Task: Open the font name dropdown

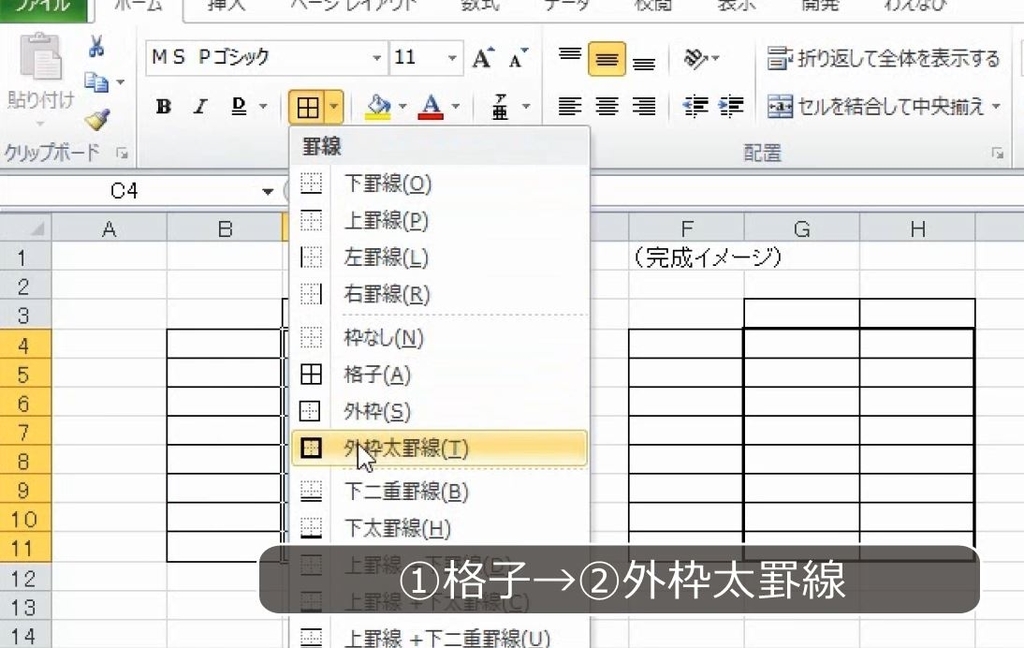Action: 375,59
